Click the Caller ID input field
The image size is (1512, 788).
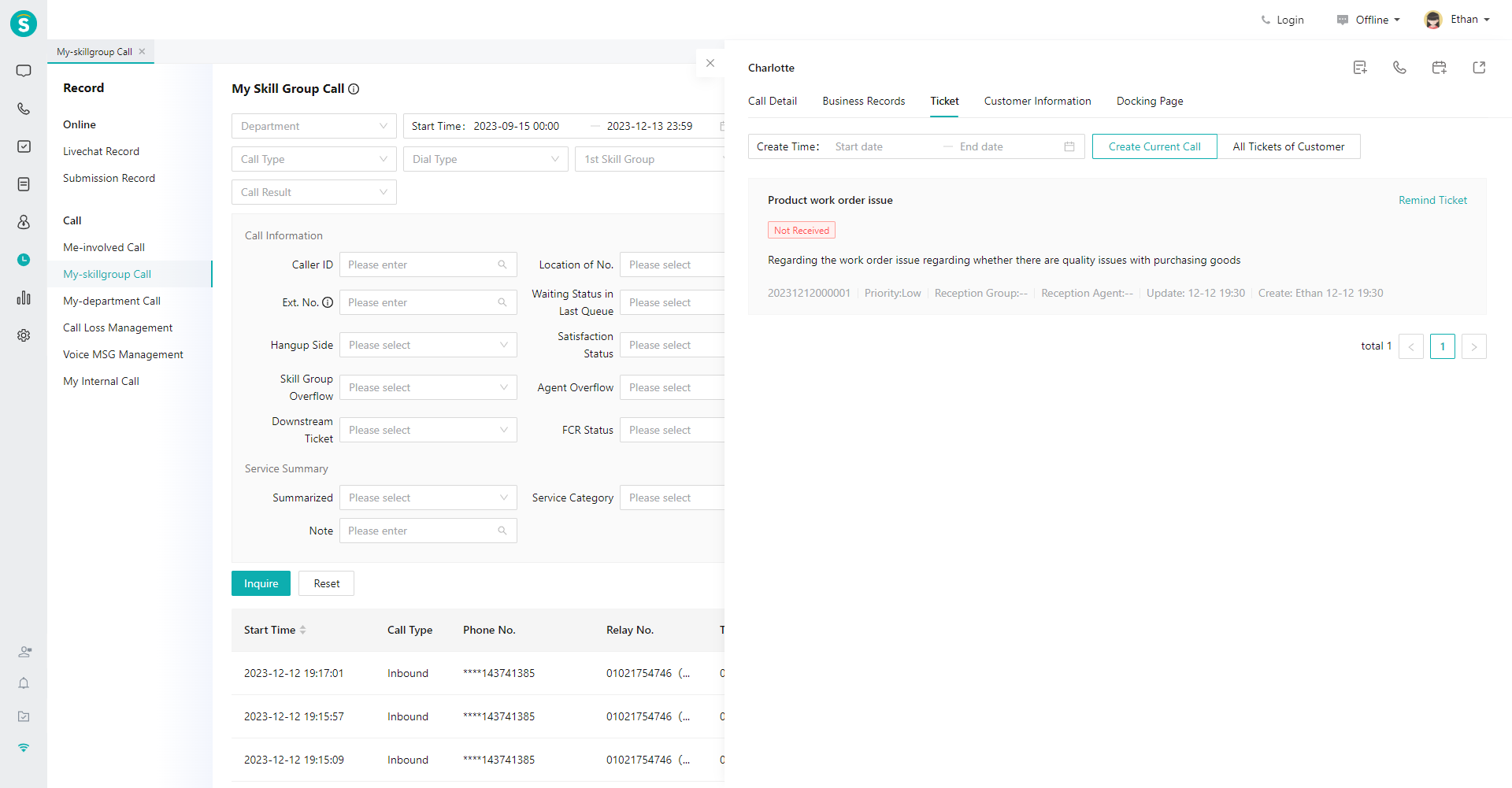click(x=428, y=265)
